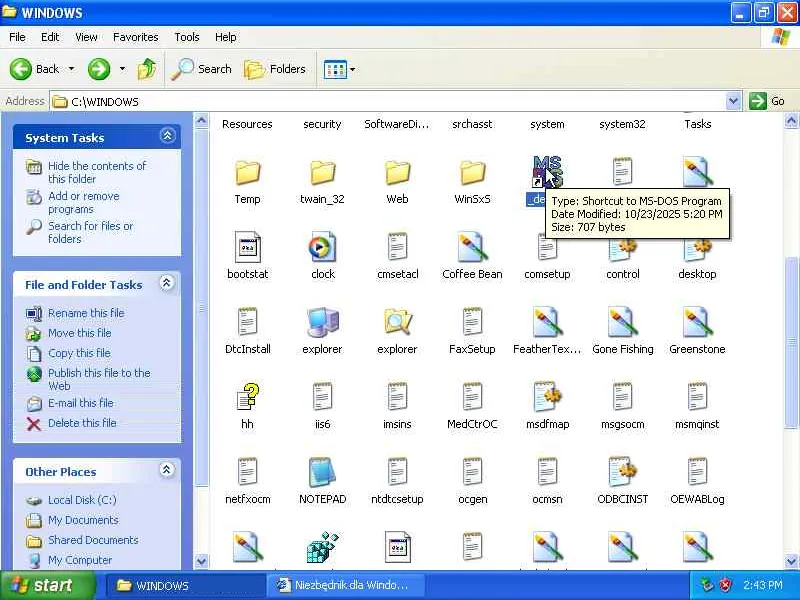Toggle the Folders pane
The height and width of the screenshot is (600, 800).
coord(275,69)
